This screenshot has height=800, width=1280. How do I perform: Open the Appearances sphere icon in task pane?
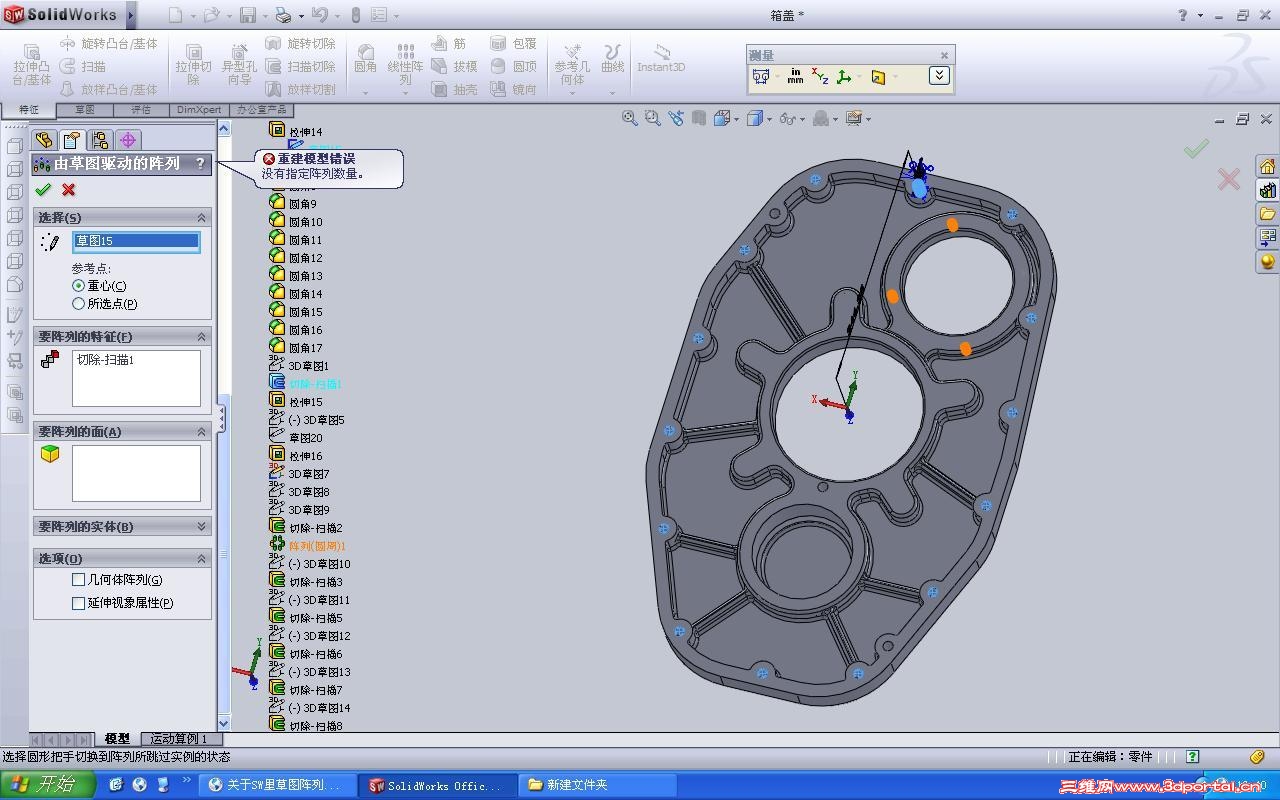coord(1267,262)
